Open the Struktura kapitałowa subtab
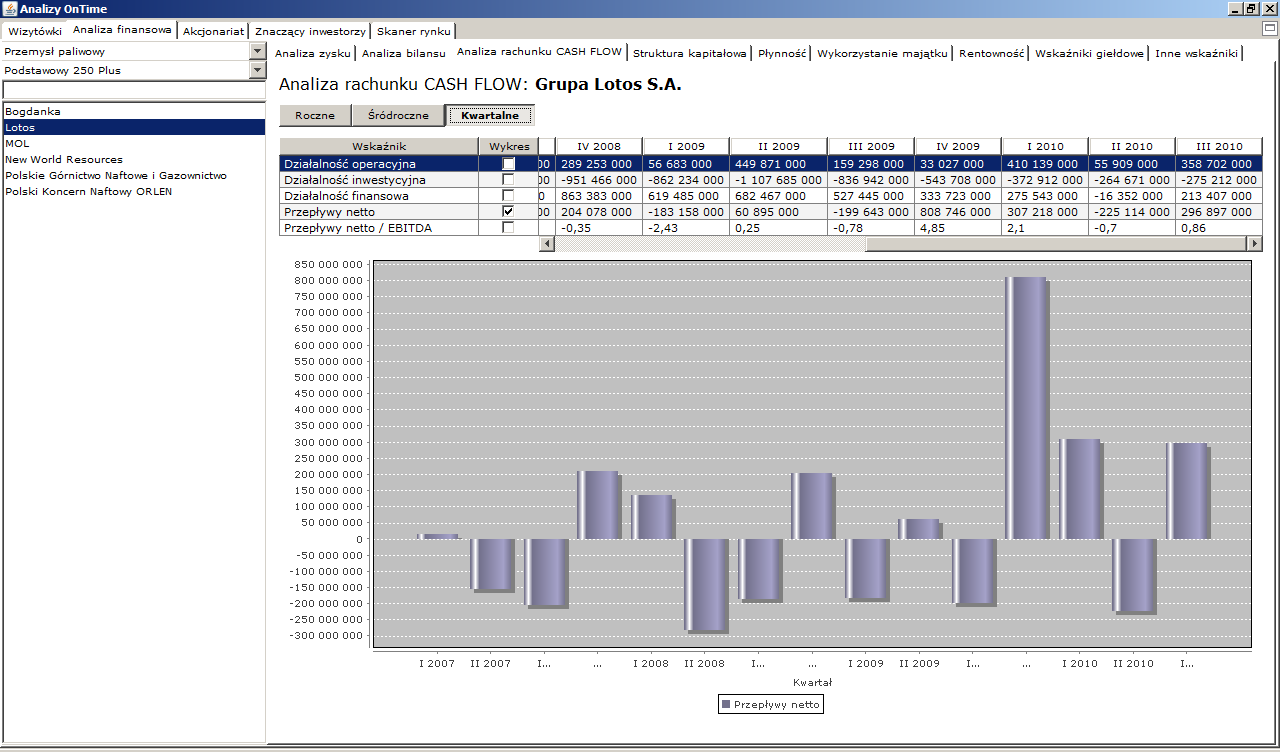Viewport: 1280px width, 752px height. click(x=690, y=53)
